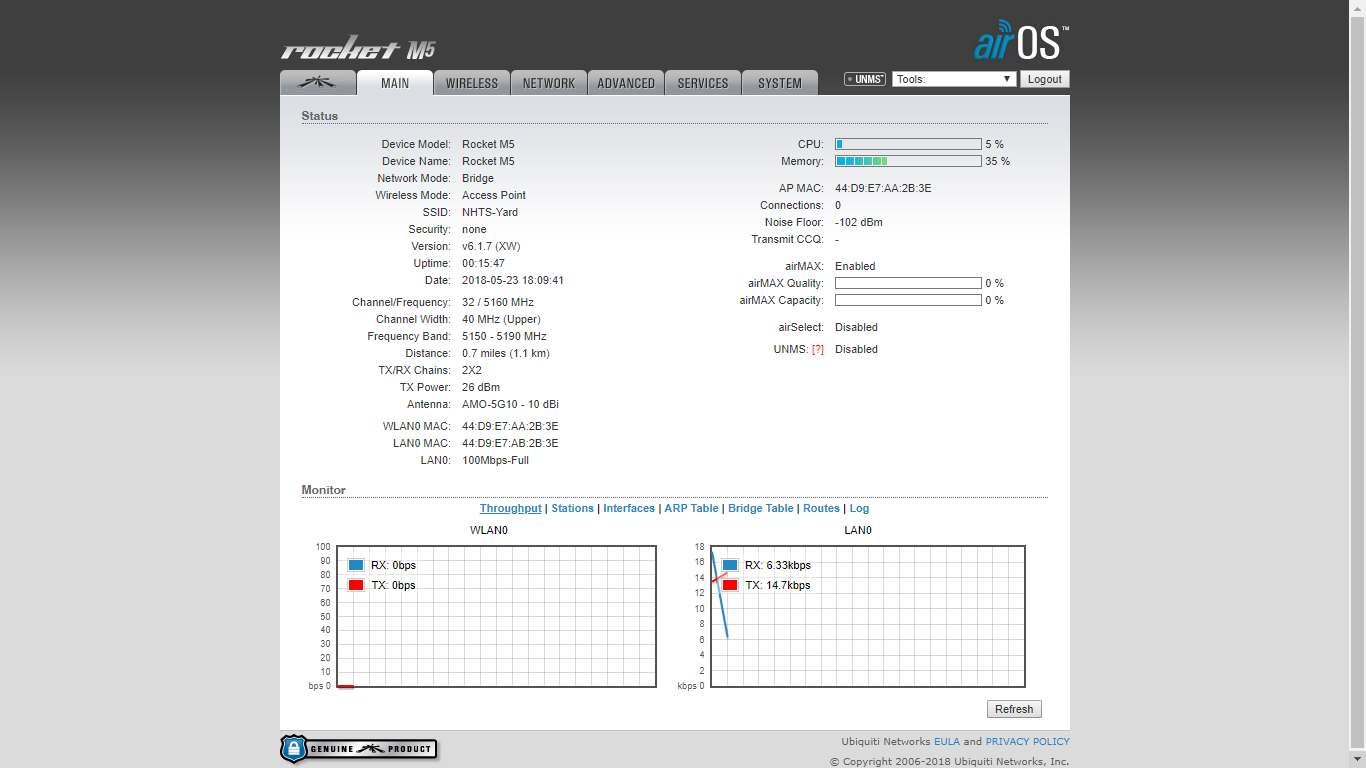Click LAN0 speed value 100Mbps-Full

pyautogui.click(x=495, y=460)
